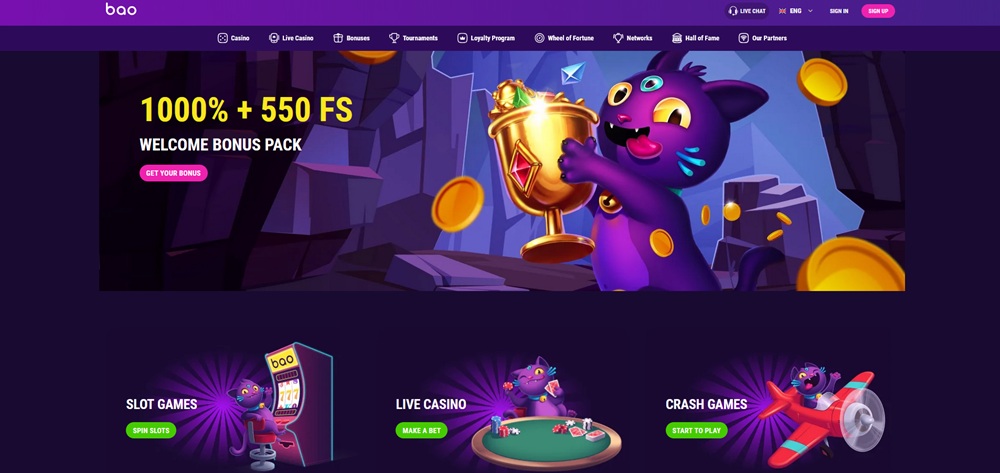Image resolution: width=1000 pixels, height=473 pixels.
Task: Click the Our Partners icon
Action: [744, 38]
